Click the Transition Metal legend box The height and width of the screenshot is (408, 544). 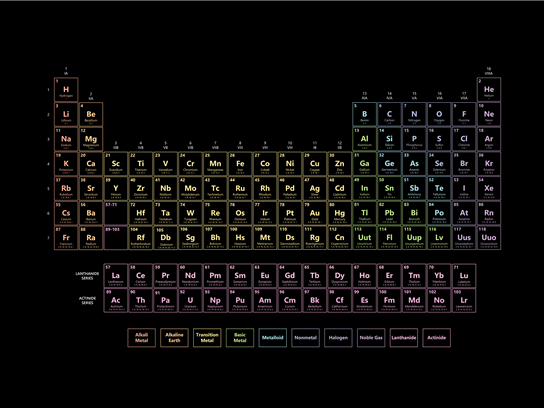(x=207, y=338)
